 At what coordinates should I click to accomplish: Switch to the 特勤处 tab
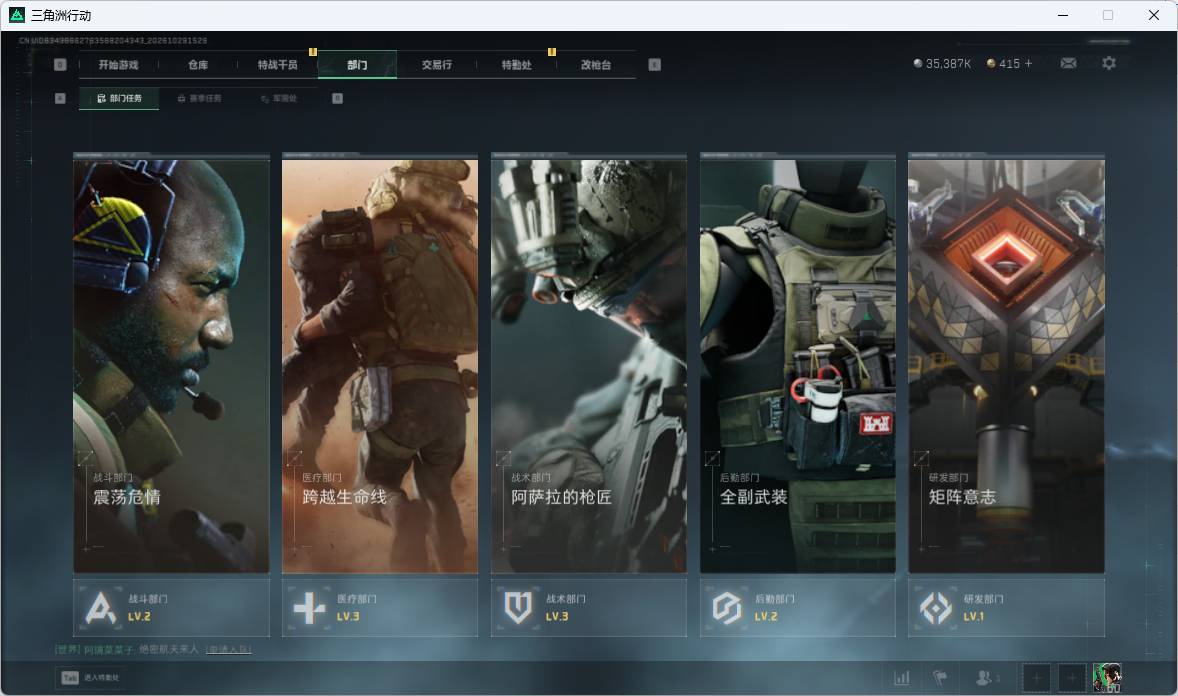(517, 65)
